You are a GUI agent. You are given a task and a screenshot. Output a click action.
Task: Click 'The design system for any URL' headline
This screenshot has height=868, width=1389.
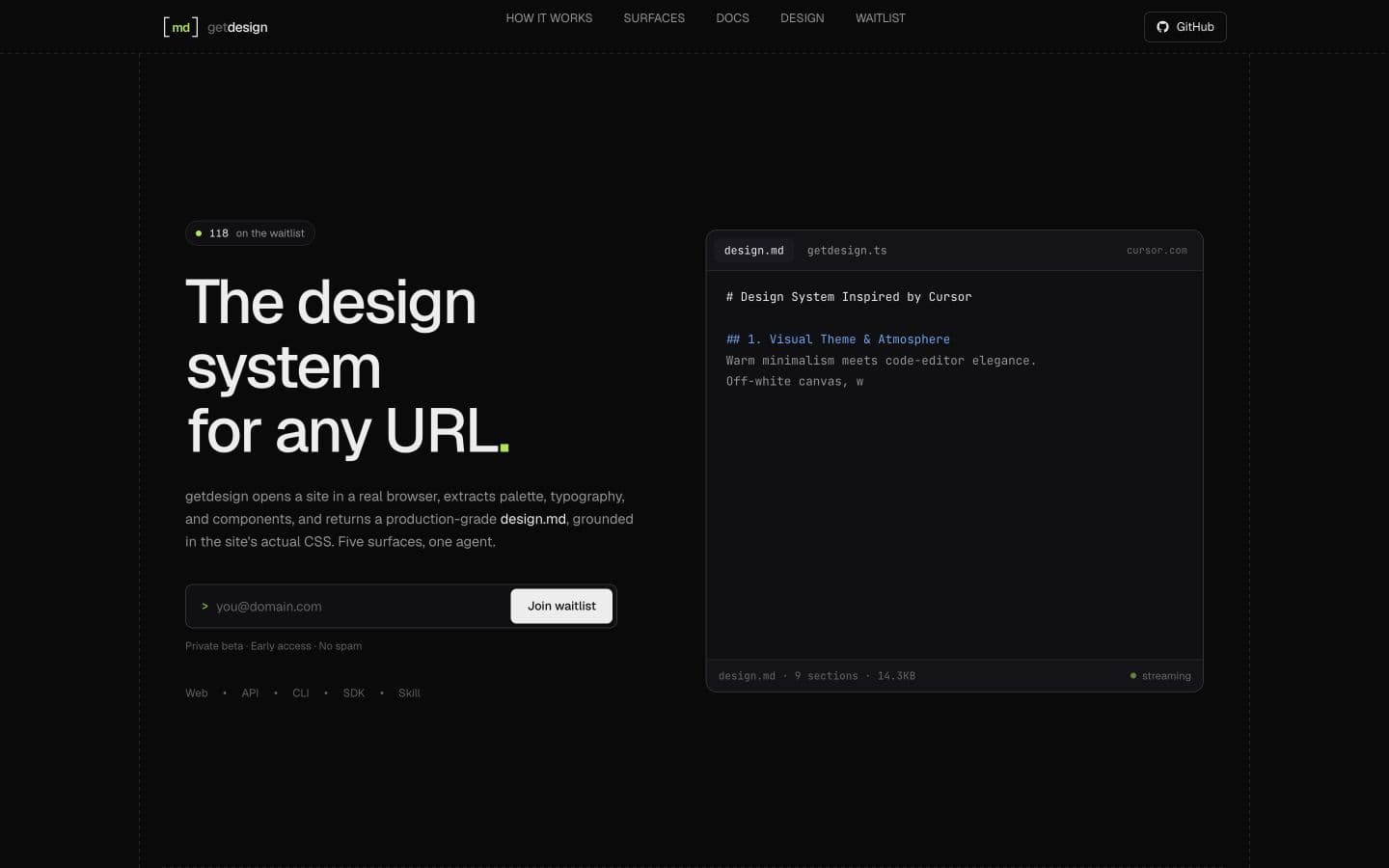point(347,366)
